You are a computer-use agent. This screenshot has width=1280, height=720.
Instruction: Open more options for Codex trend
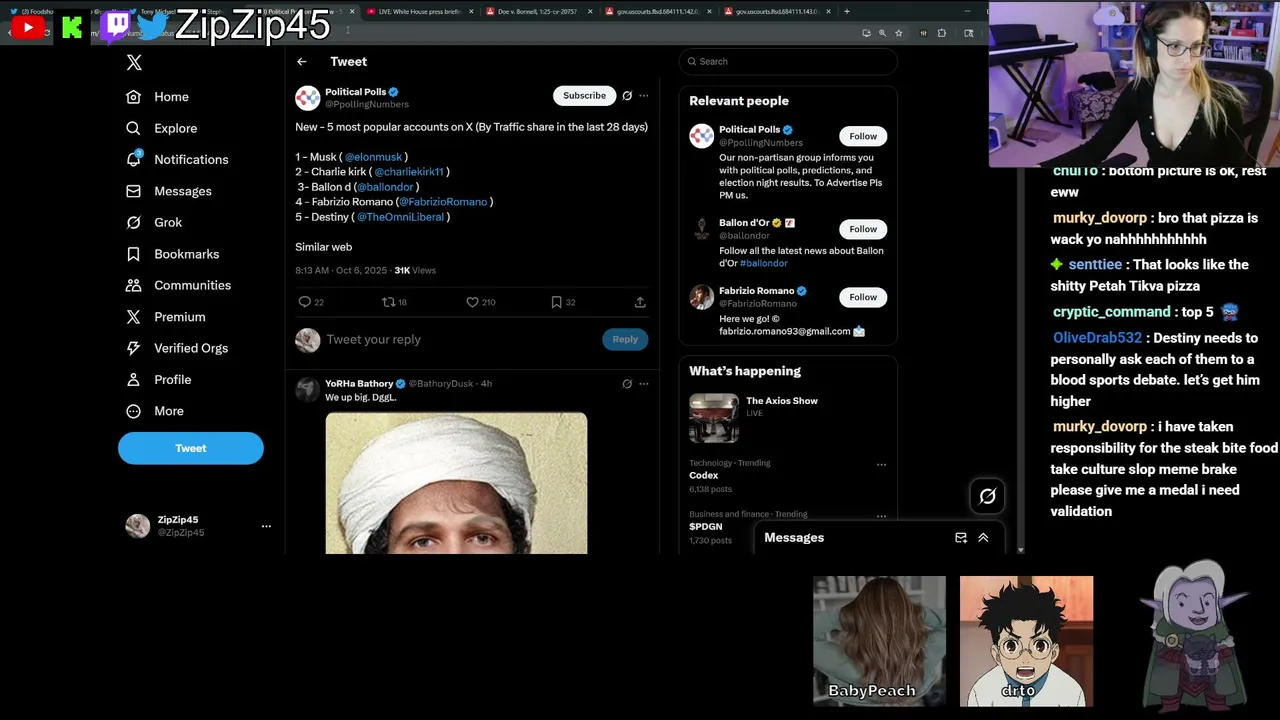coord(881,464)
